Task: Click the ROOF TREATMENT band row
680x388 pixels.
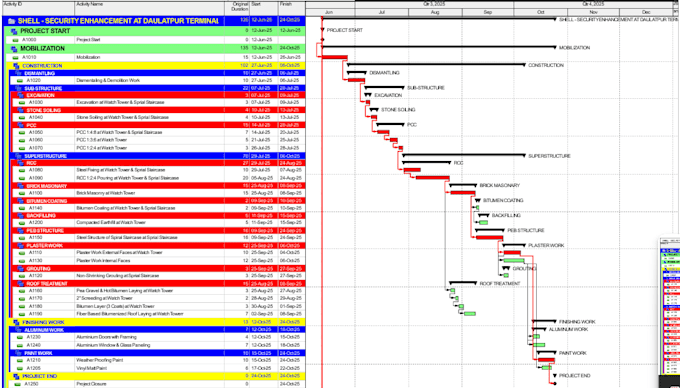Action: [x=158, y=284]
